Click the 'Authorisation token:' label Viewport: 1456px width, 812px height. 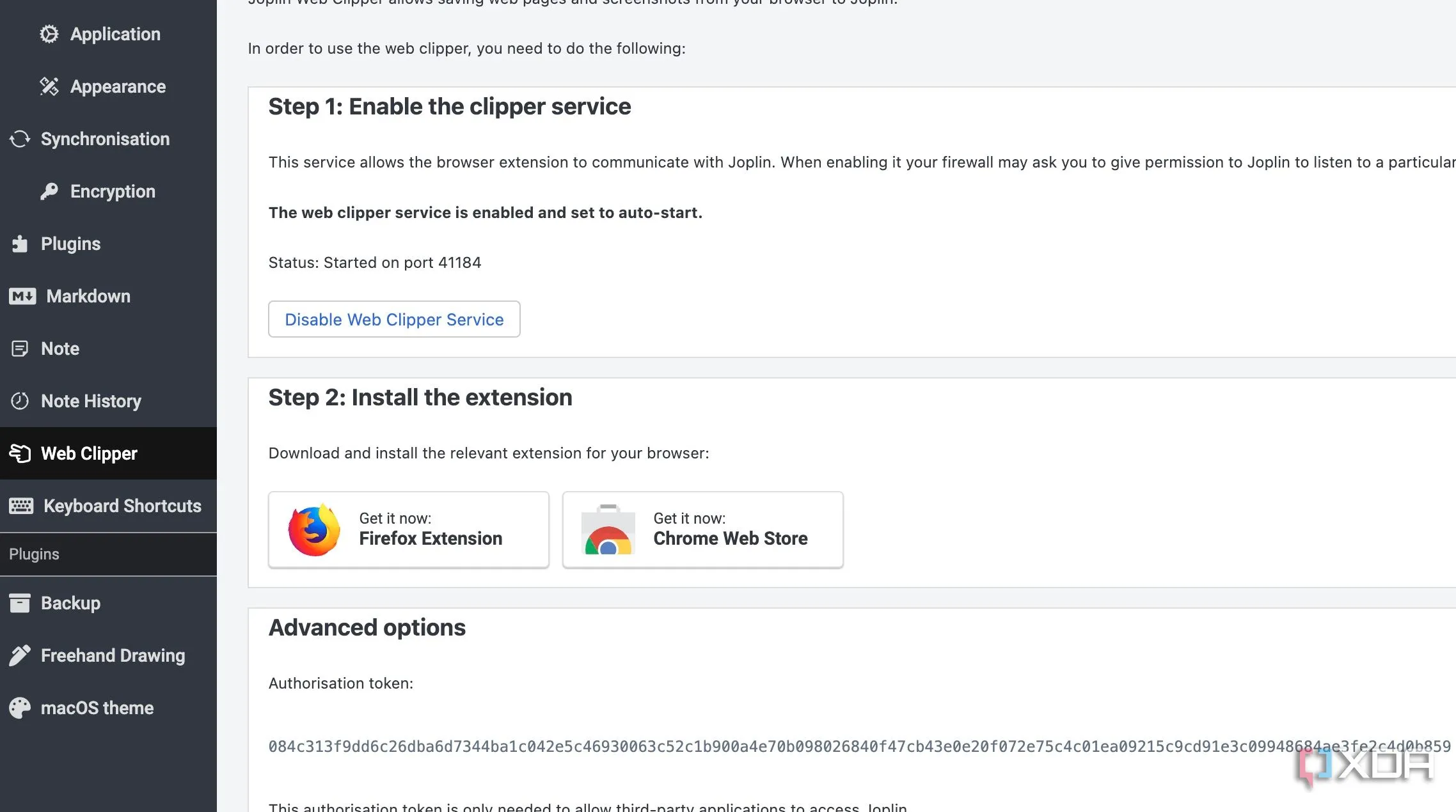[341, 683]
